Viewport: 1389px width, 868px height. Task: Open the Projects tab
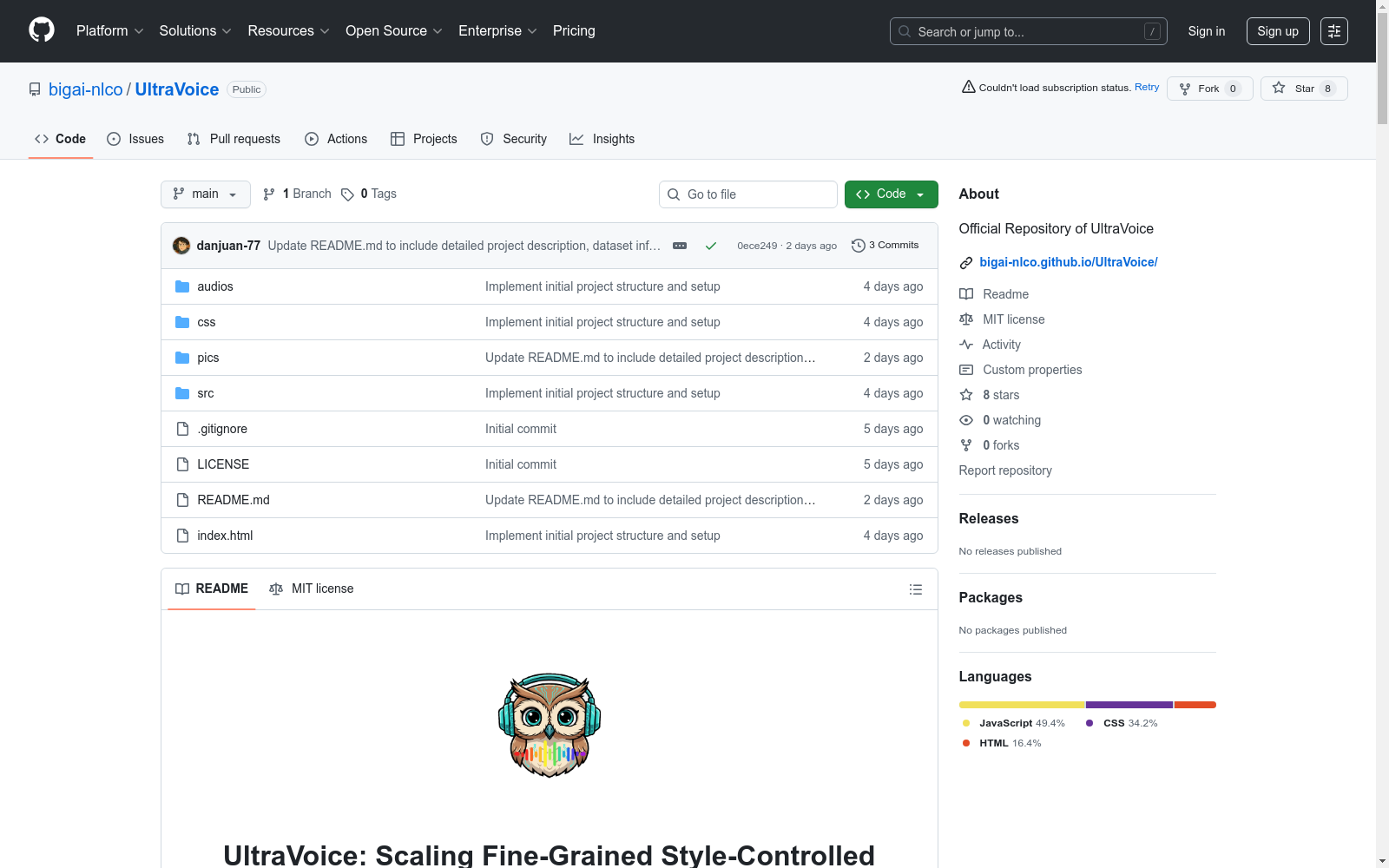(x=424, y=139)
